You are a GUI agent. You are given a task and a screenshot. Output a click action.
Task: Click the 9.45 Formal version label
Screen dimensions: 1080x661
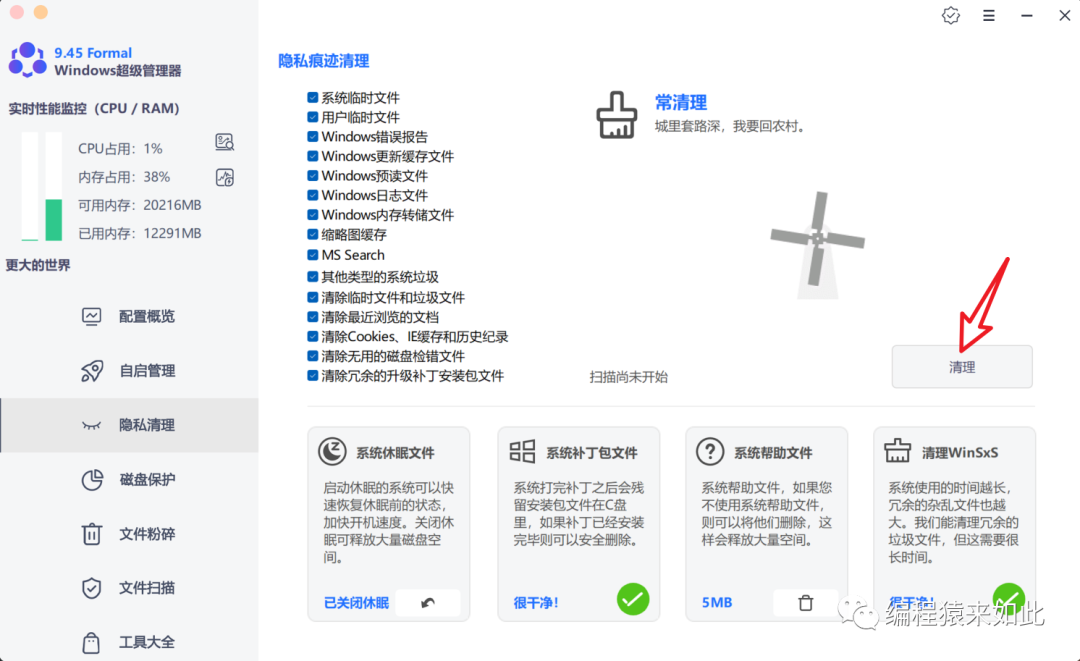pyautogui.click(x=93, y=53)
